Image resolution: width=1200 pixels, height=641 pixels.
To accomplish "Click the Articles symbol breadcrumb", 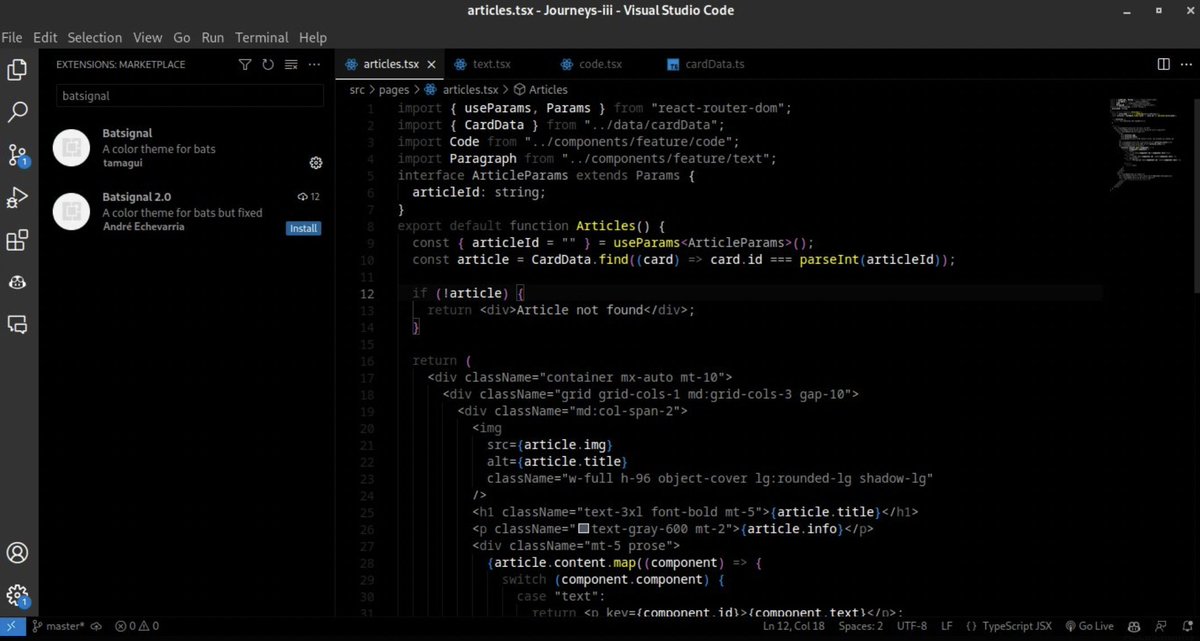I will pos(540,90).
